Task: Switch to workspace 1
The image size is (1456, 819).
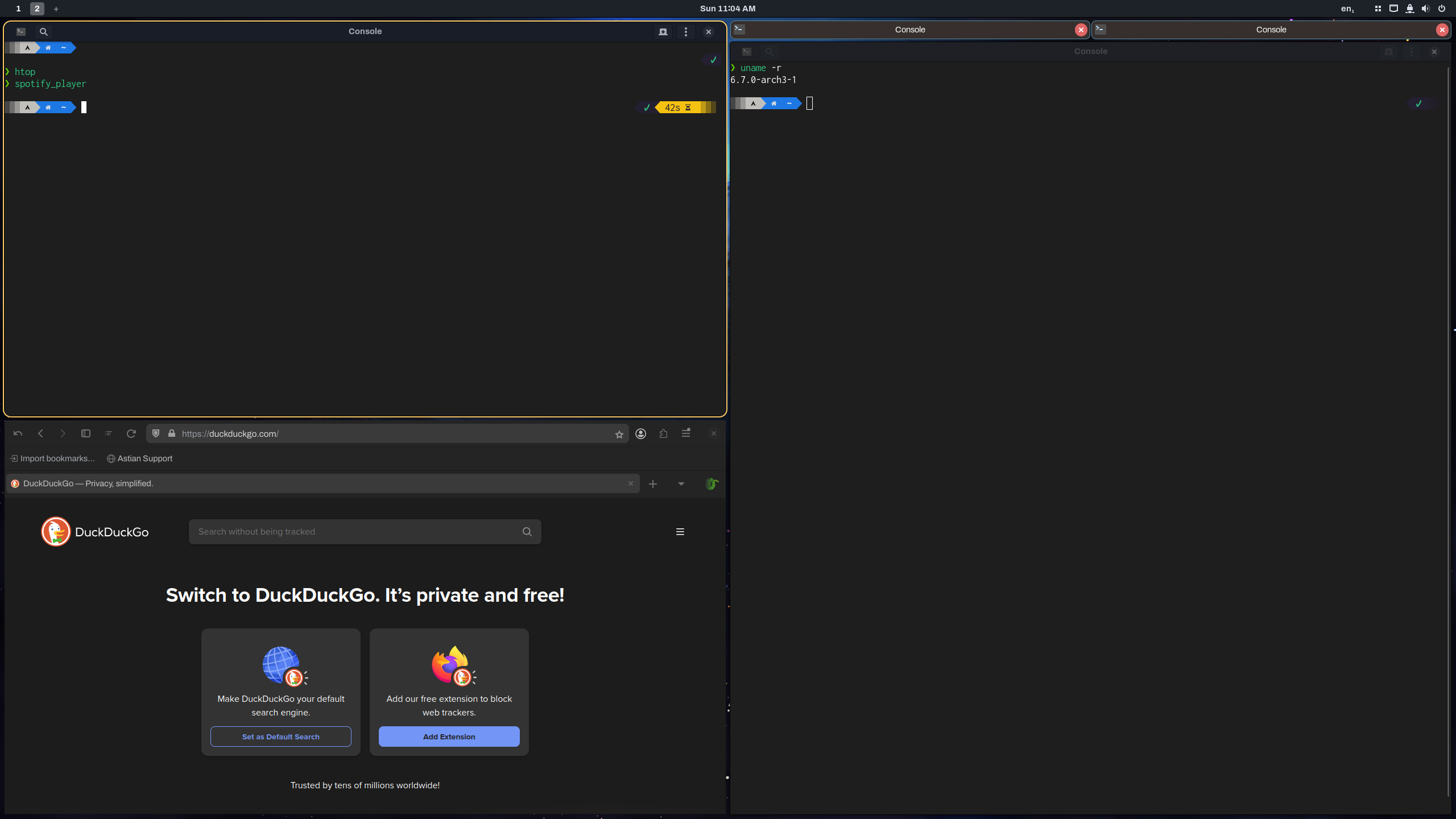Action: click(18, 9)
